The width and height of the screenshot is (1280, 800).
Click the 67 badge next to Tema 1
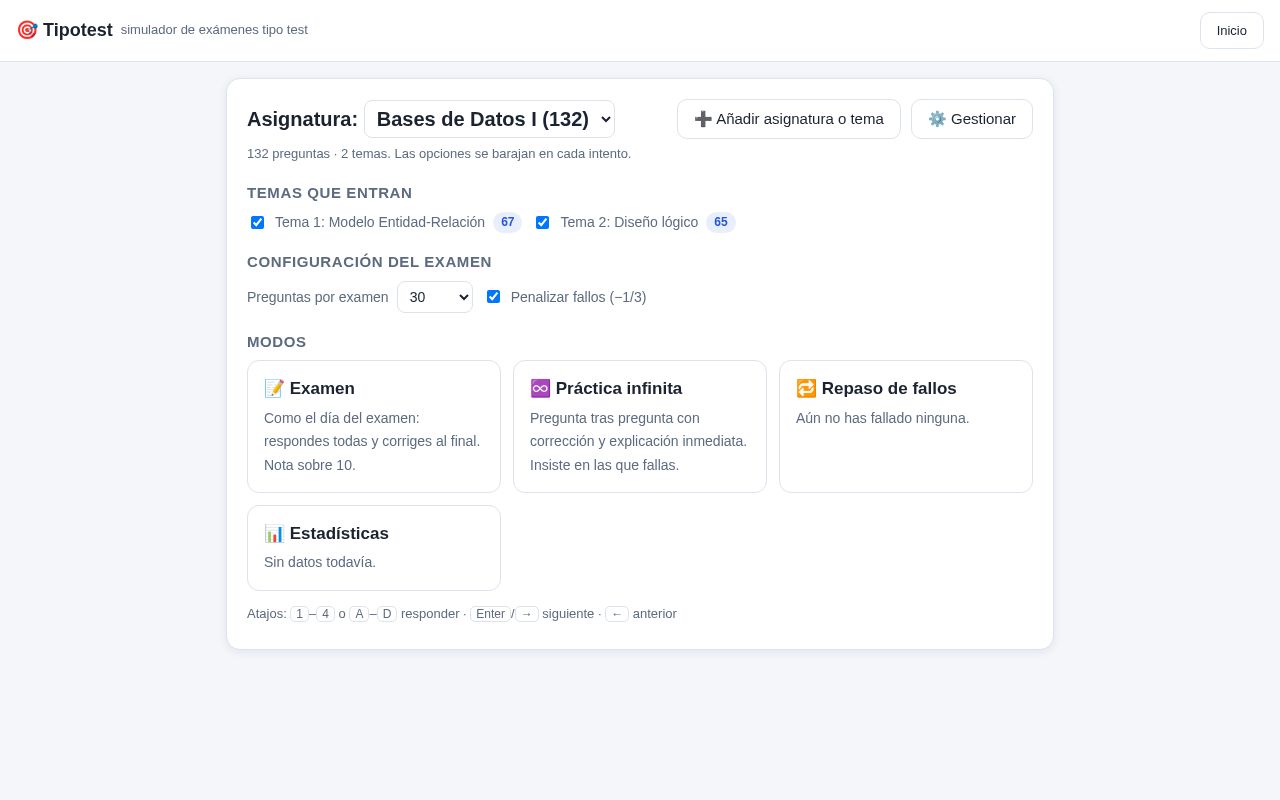click(x=508, y=222)
